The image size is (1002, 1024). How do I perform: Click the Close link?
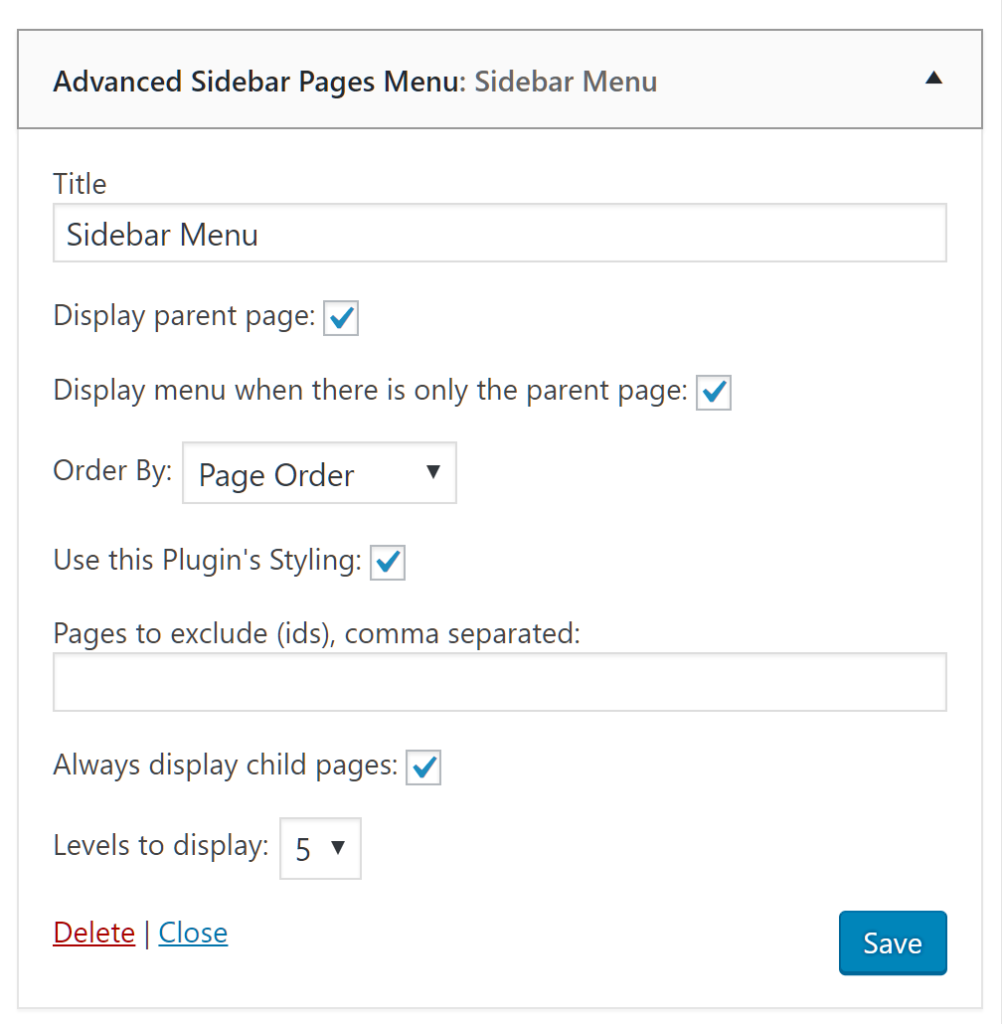[192, 932]
